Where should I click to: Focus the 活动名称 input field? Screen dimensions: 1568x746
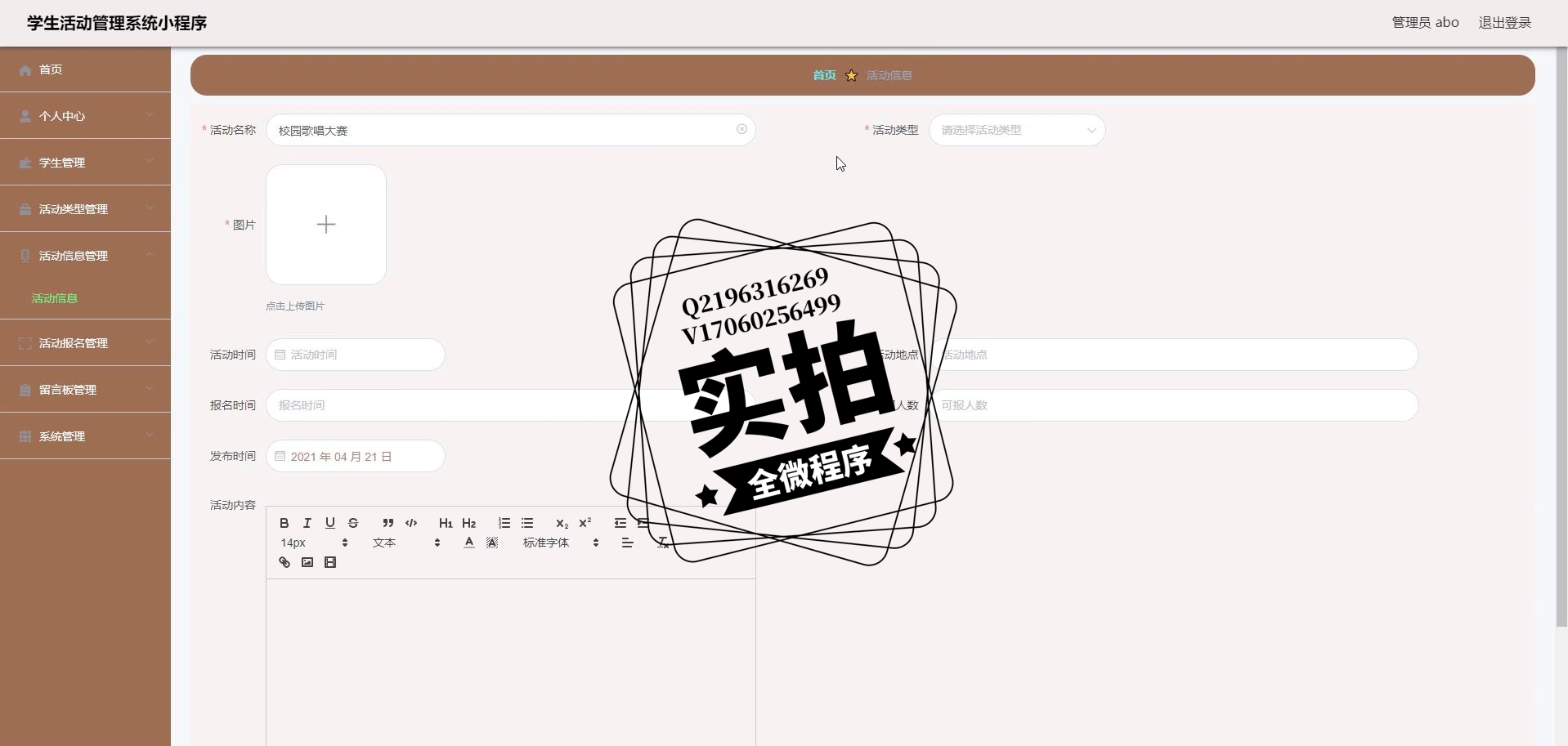pyautogui.click(x=511, y=130)
